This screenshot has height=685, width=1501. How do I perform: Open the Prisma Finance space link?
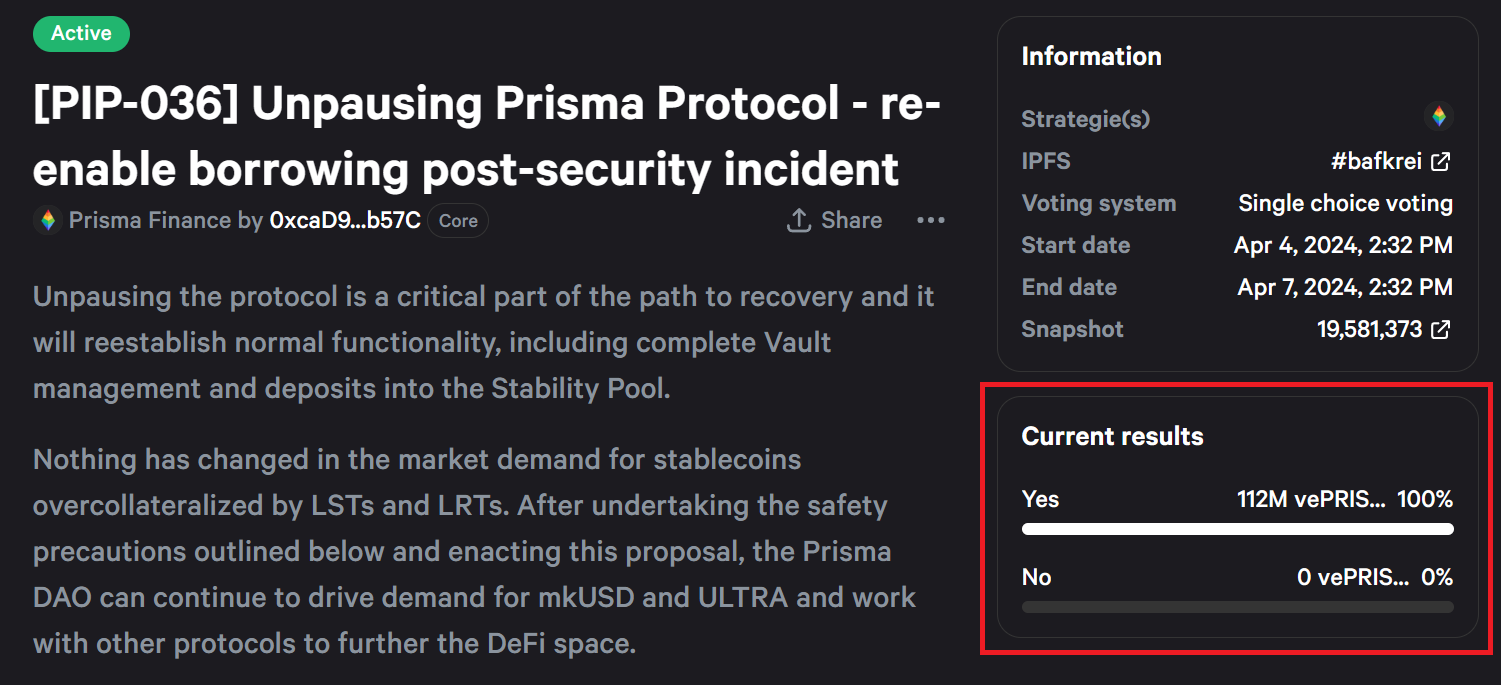pyautogui.click(x=149, y=220)
